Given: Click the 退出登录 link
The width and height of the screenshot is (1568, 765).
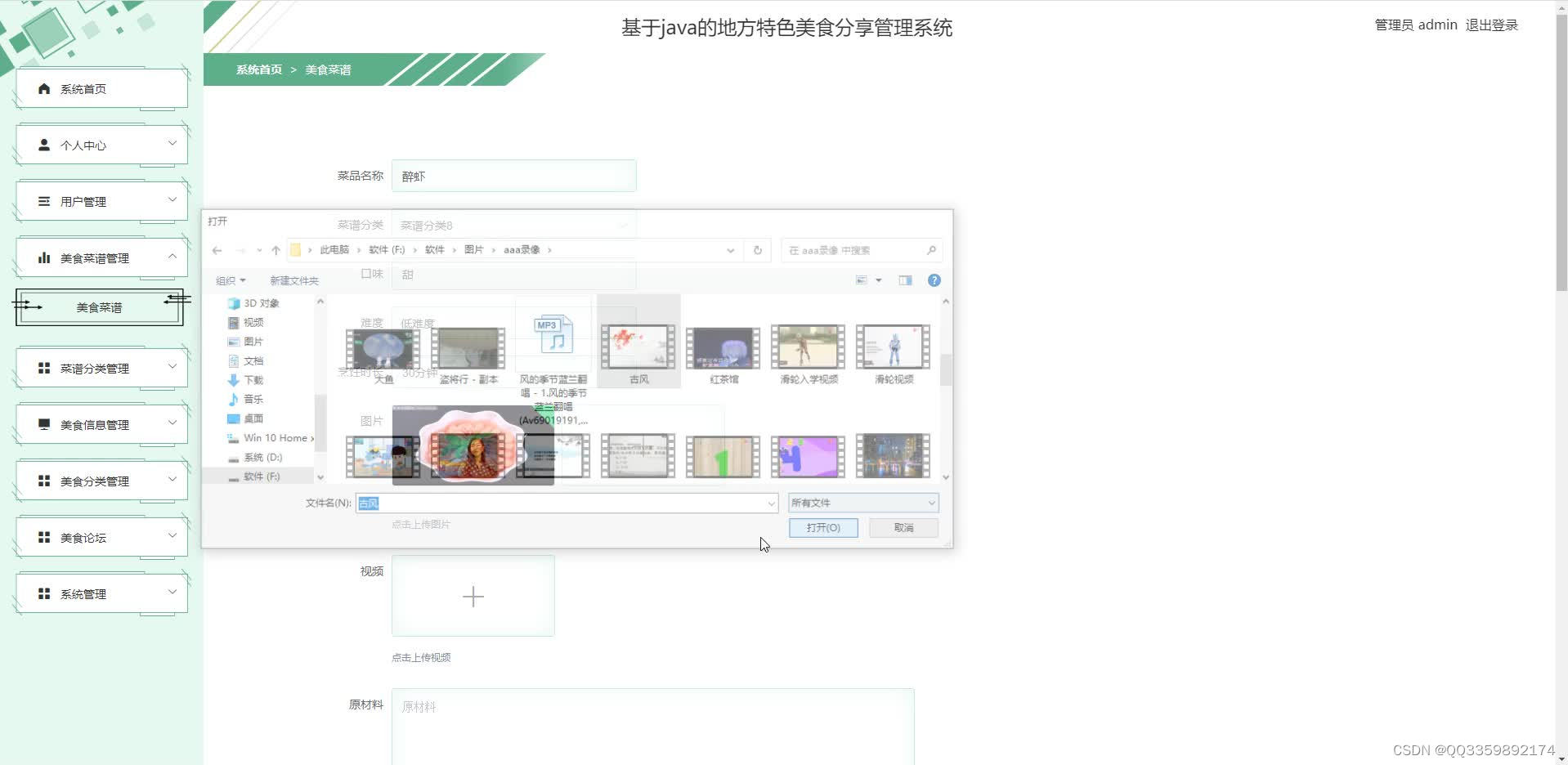Looking at the screenshot, I should click(x=1491, y=25).
